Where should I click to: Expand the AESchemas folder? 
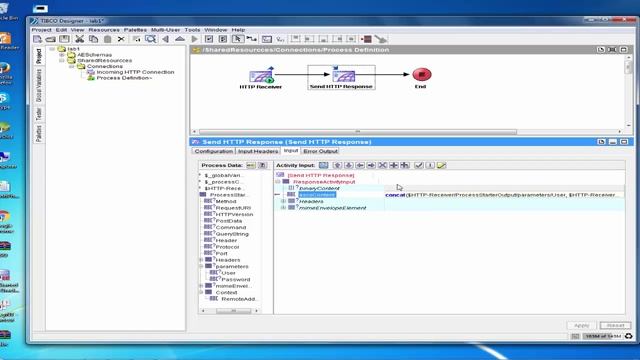point(62,55)
